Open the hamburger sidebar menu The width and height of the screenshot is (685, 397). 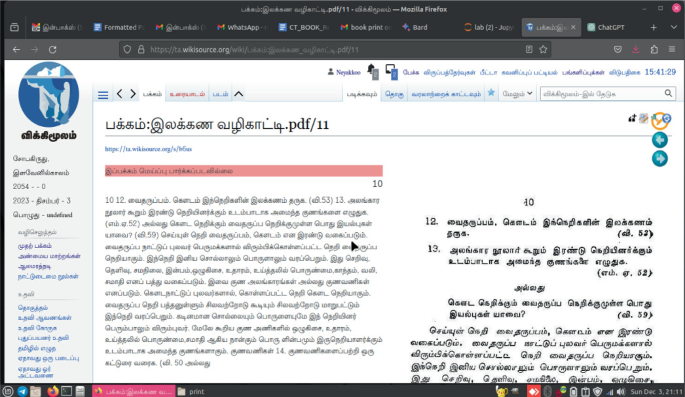103,95
